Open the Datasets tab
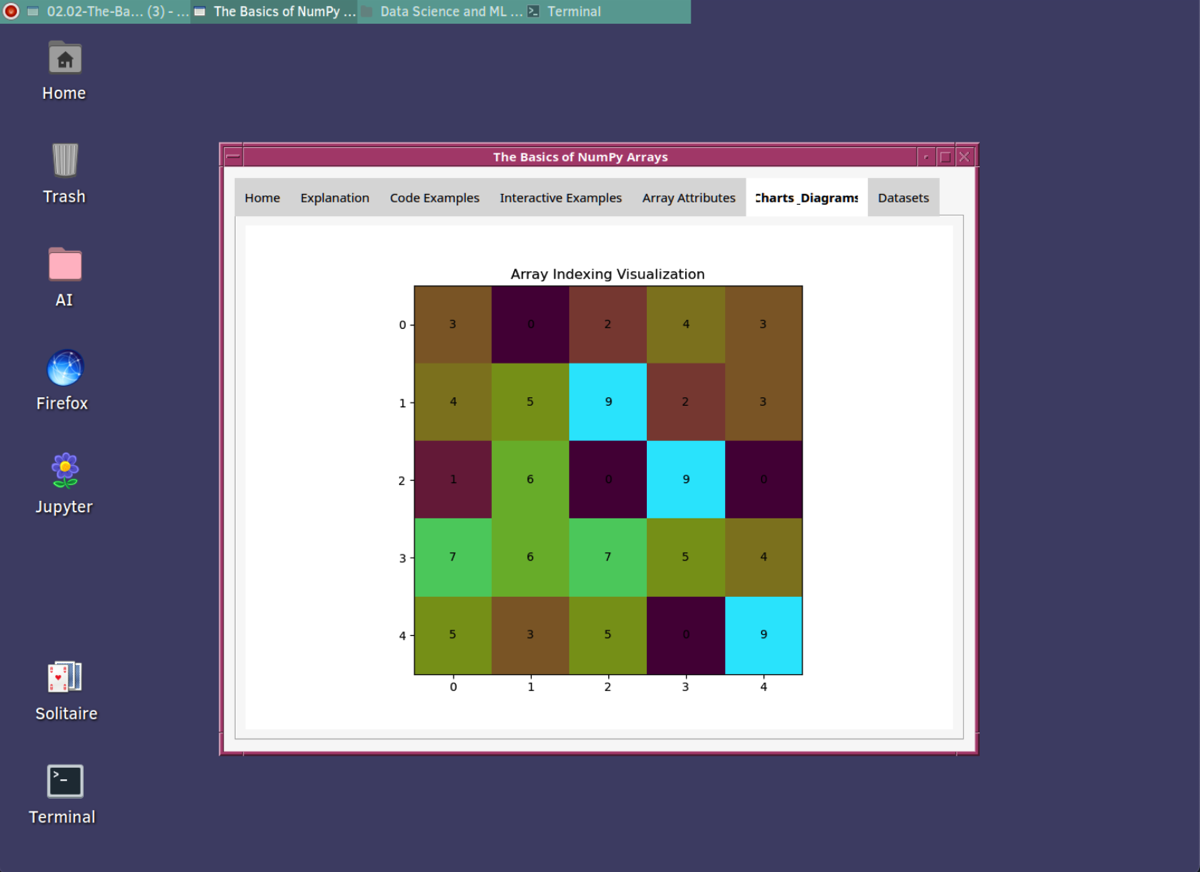This screenshot has height=872, width=1200. point(903,198)
